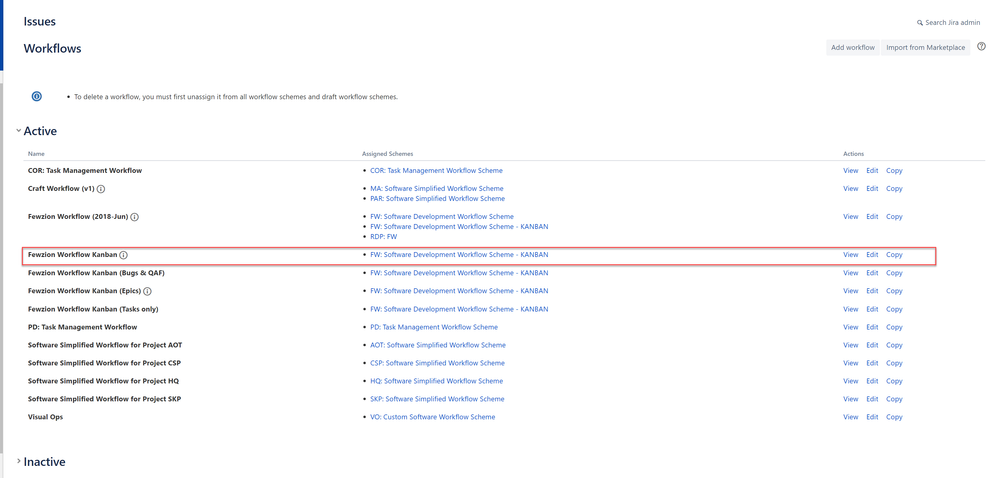Edit the Visual Ops workflow
Screen dimensions: 999x478
point(872,417)
